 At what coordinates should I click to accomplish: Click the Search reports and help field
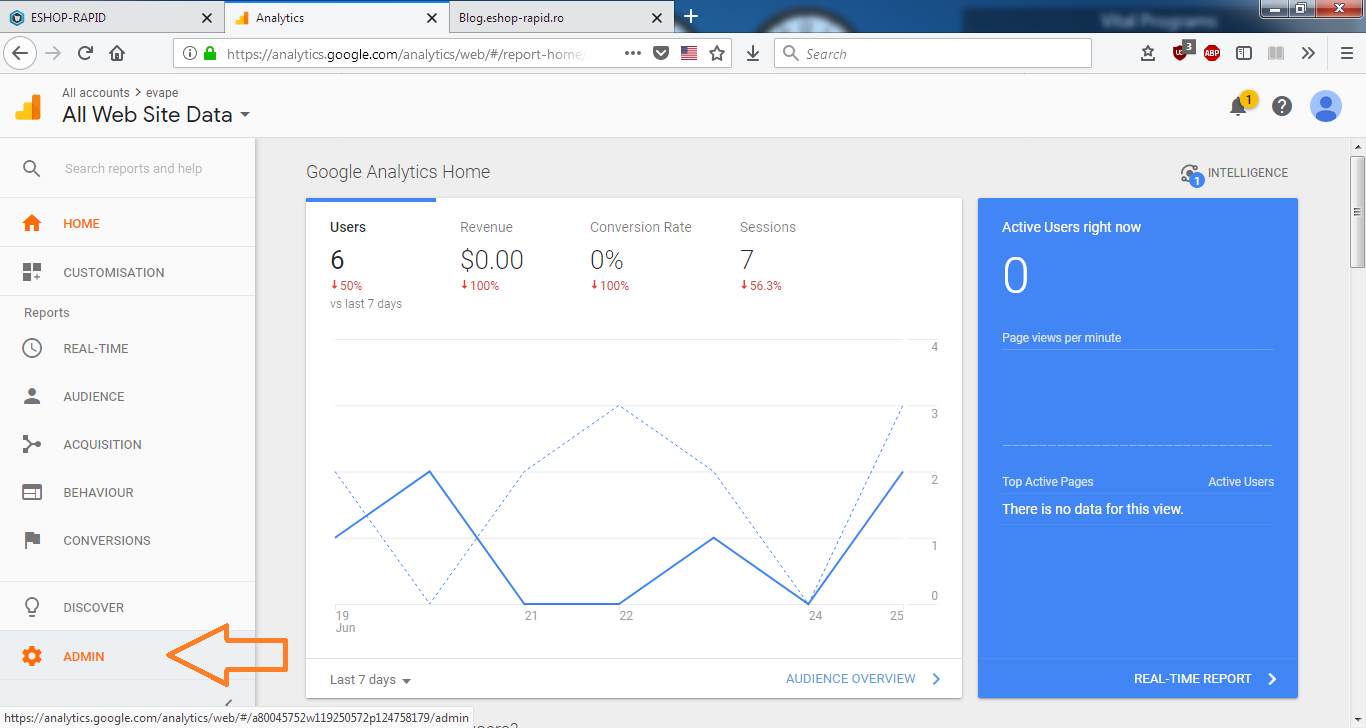(133, 169)
